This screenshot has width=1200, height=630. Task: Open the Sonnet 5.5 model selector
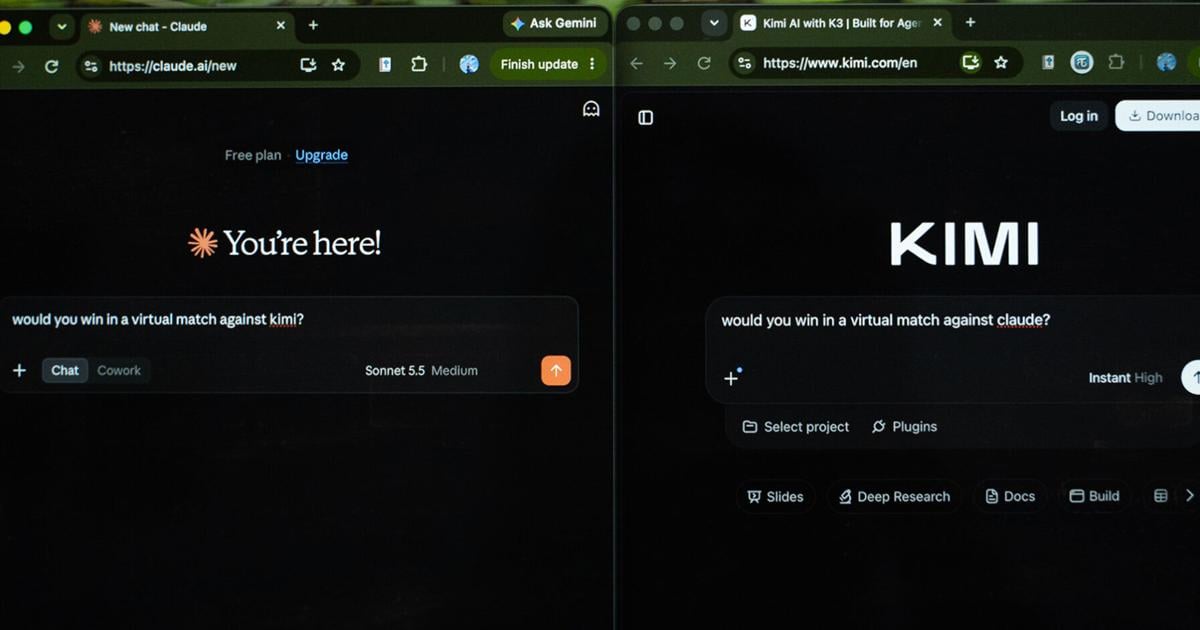click(x=395, y=370)
